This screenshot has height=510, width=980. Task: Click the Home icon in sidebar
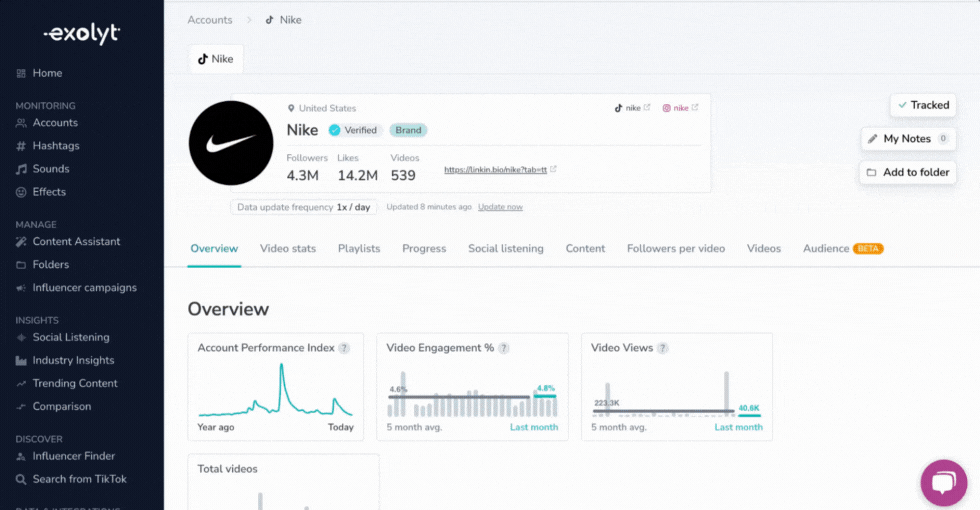[x=21, y=73]
